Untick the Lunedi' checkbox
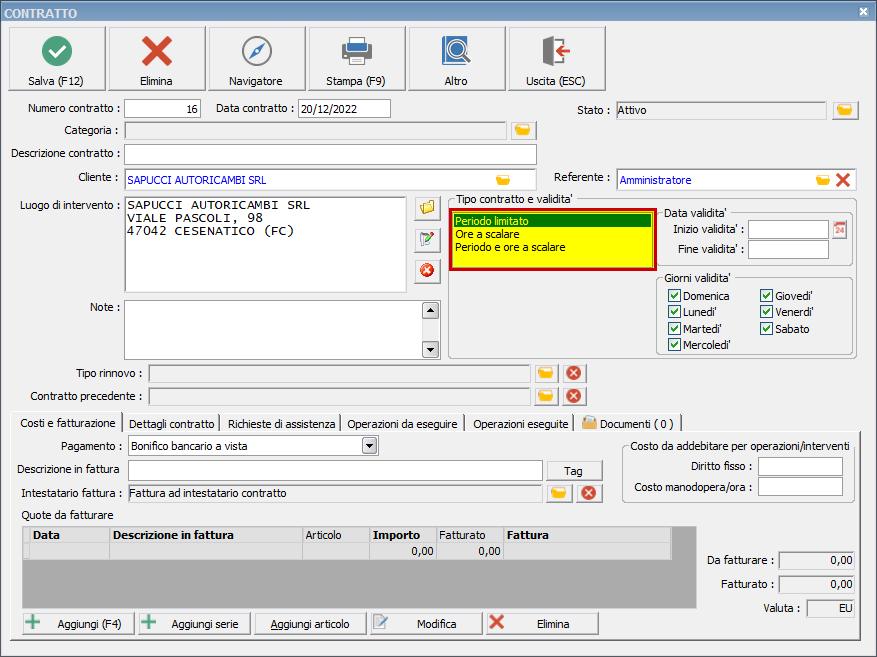This screenshot has width=877, height=657. (x=675, y=312)
